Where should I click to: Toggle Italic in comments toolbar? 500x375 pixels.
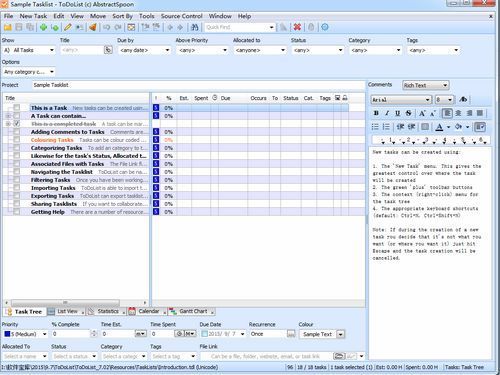[387, 113]
